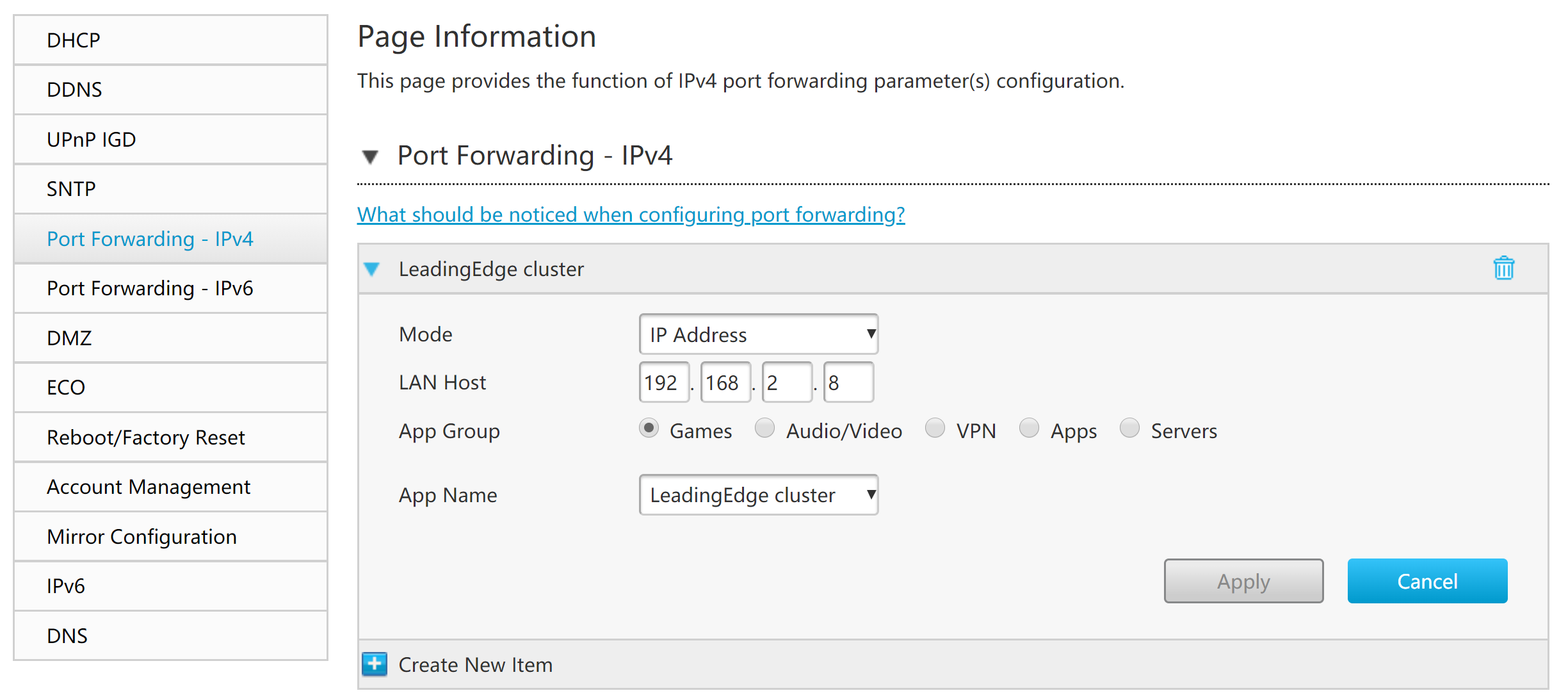The image size is (1568, 693).
Task: Open the SNTP menu item
Action: (170, 189)
